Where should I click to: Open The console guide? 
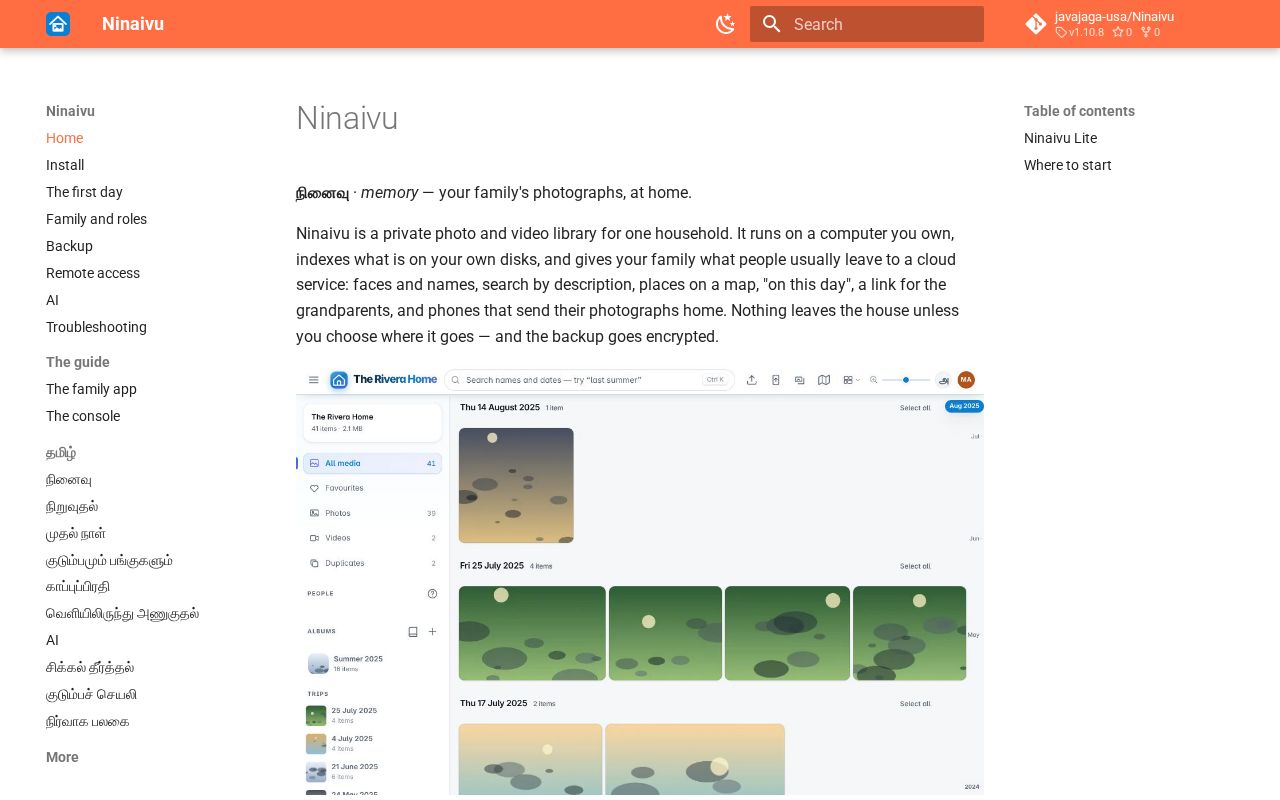(83, 416)
